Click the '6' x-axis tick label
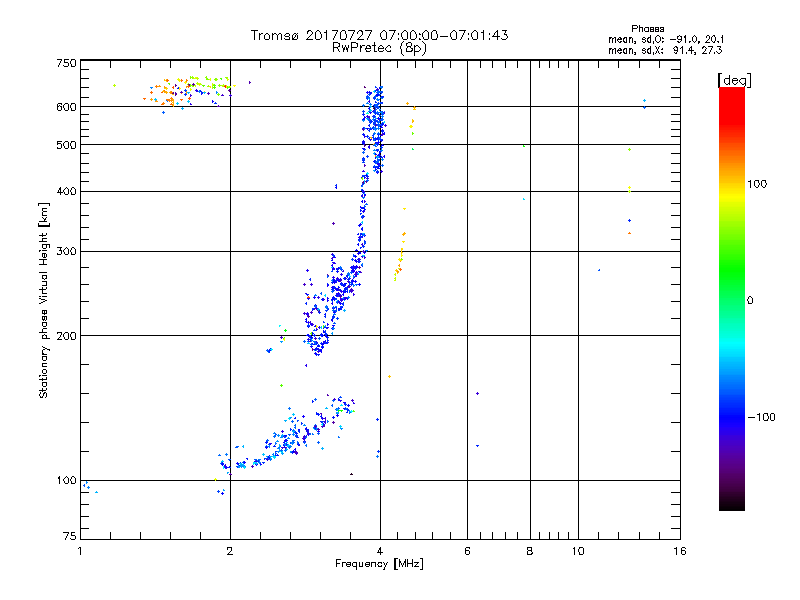The height and width of the screenshot is (600, 800). [x=467, y=551]
